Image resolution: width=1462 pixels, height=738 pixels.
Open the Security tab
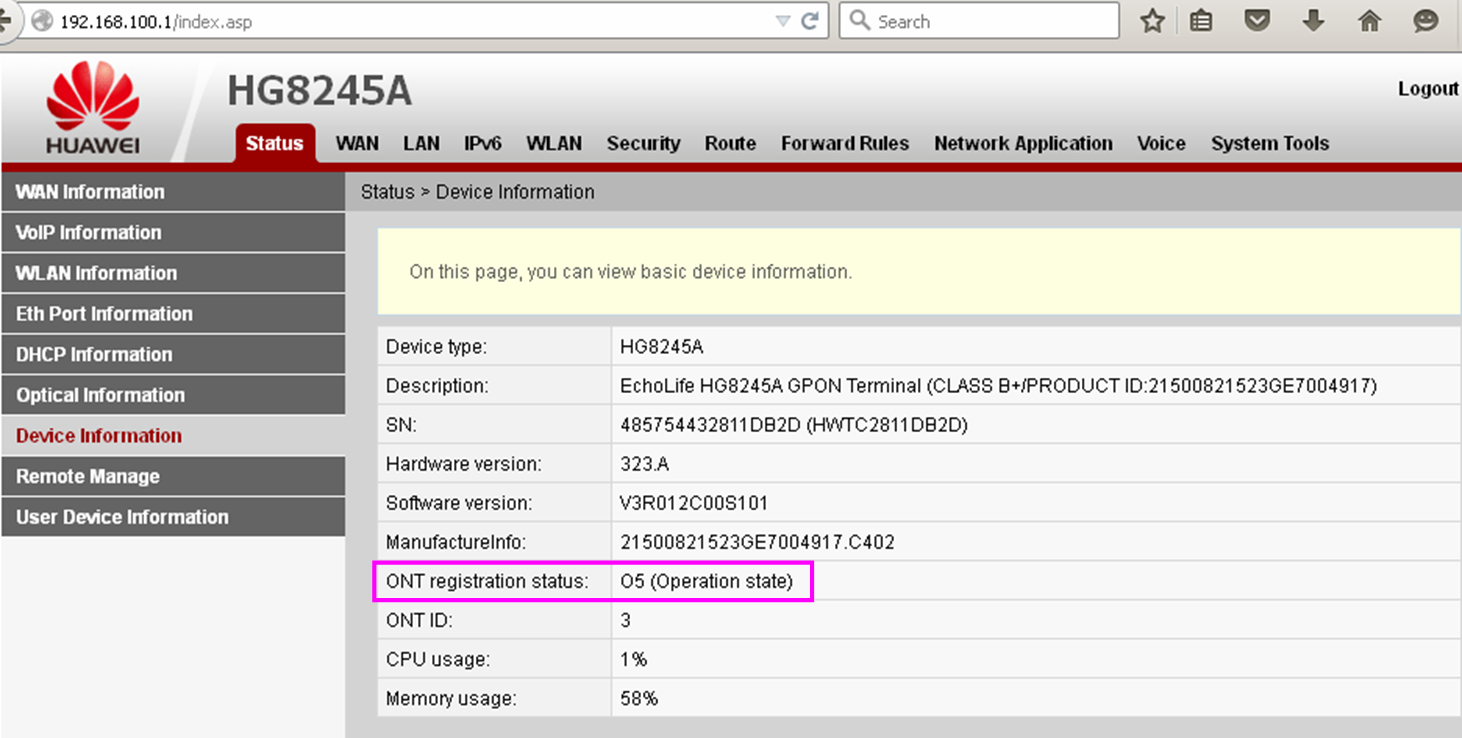pos(643,143)
